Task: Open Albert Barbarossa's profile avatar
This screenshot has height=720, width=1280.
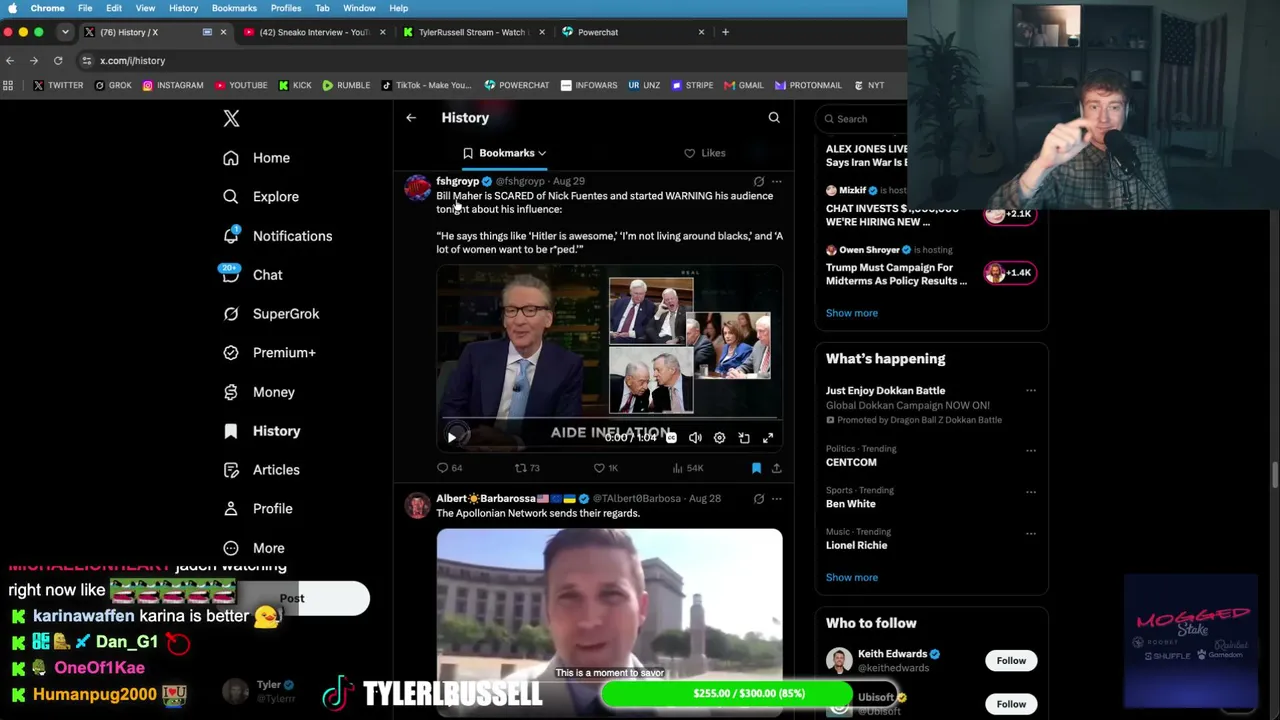Action: tap(417, 505)
